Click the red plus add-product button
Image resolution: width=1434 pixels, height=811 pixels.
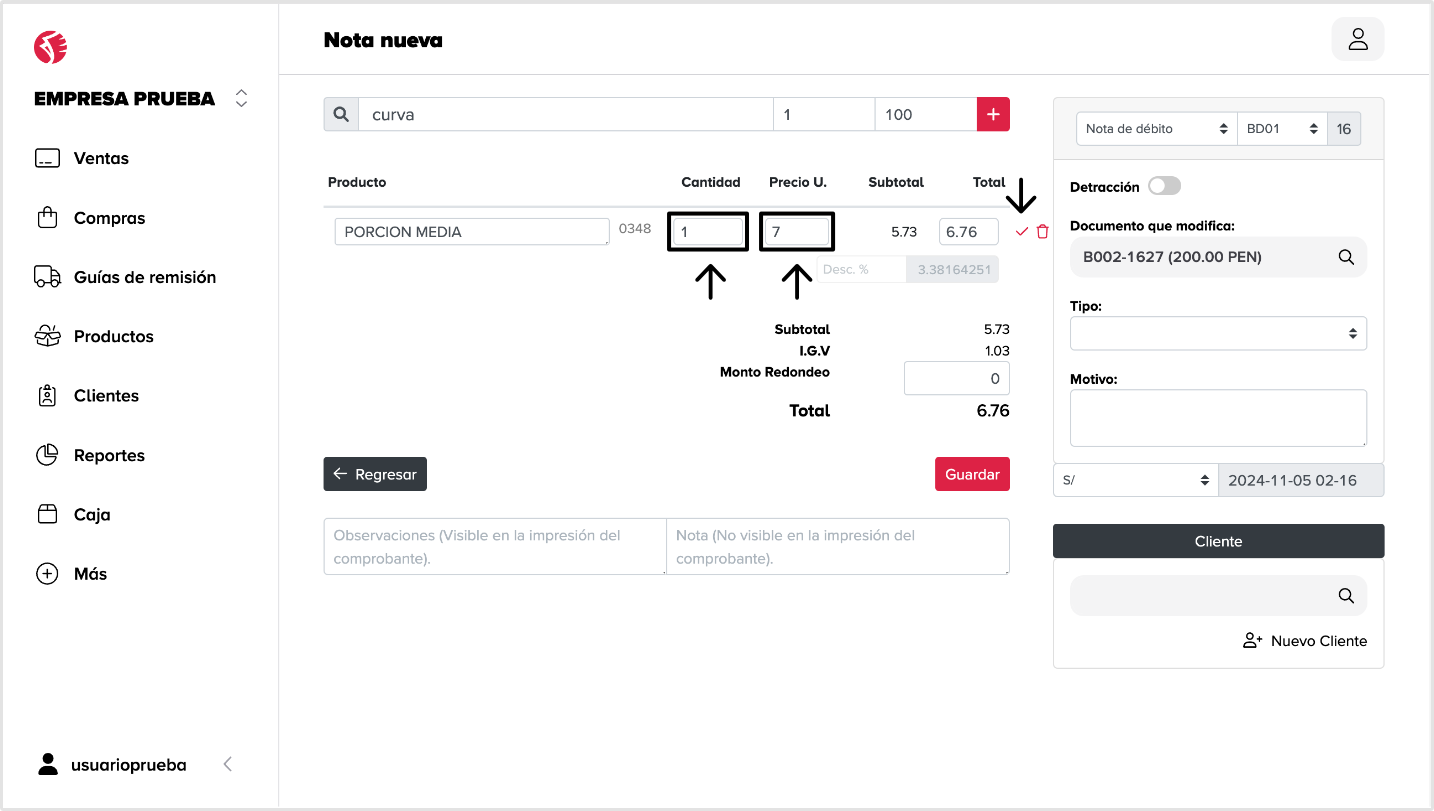coord(993,114)
